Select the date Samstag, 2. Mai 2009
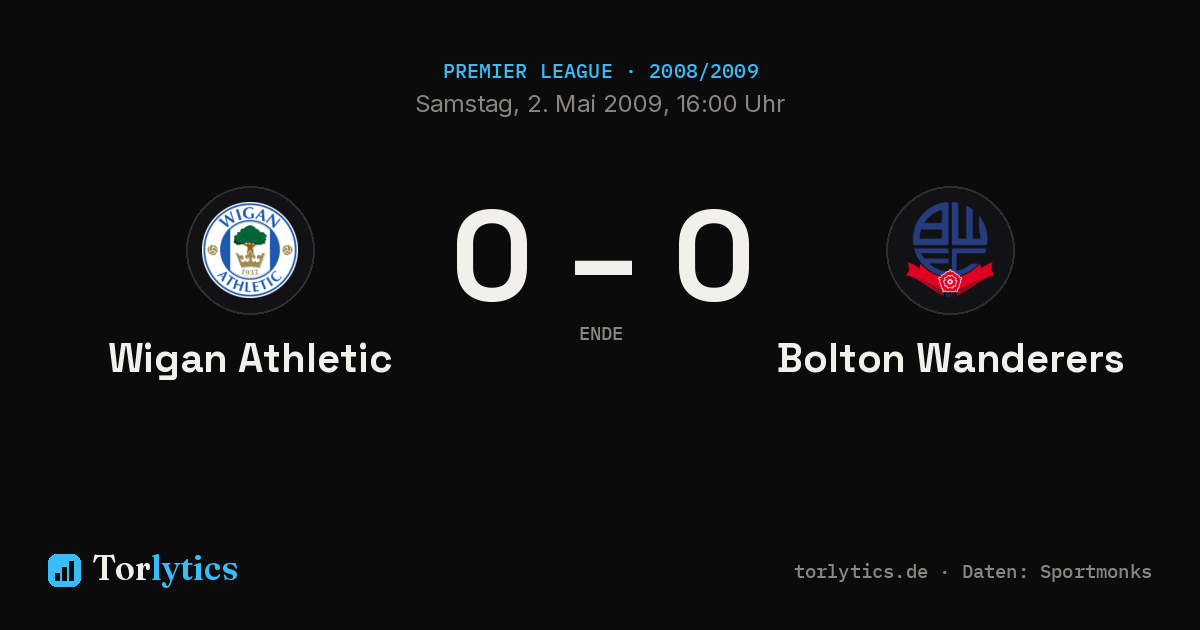The width and height of the screenshot is (1200, 630). click(x=541, y=104)
